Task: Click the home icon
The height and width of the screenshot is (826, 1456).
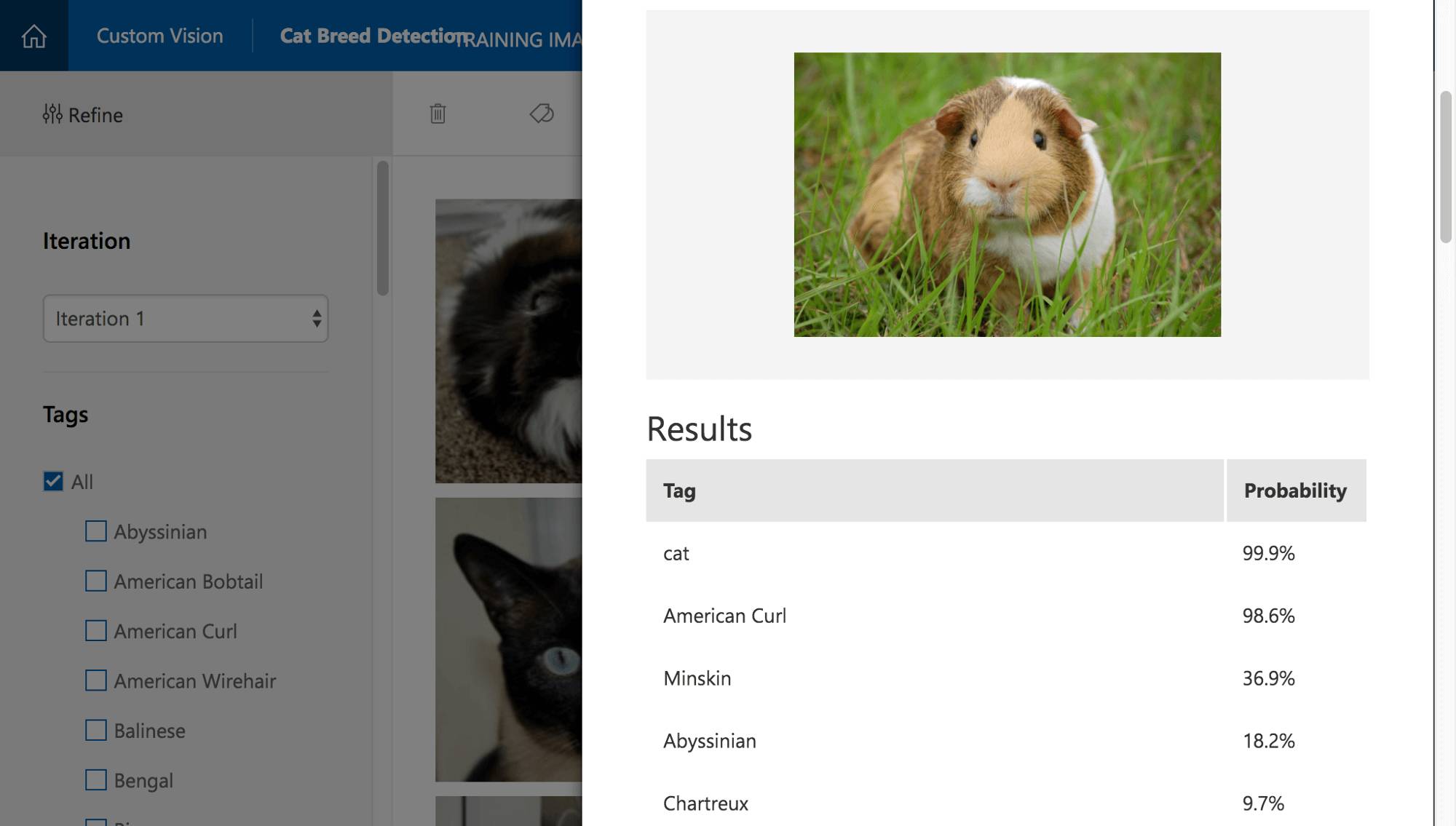Action: (33, 36)
